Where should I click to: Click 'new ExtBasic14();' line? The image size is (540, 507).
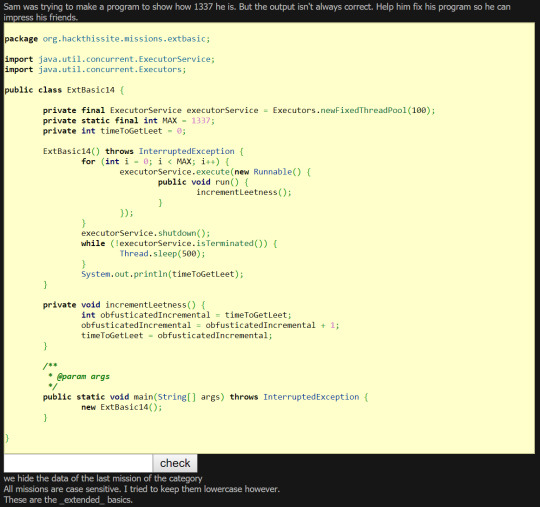tap(122, 407)
